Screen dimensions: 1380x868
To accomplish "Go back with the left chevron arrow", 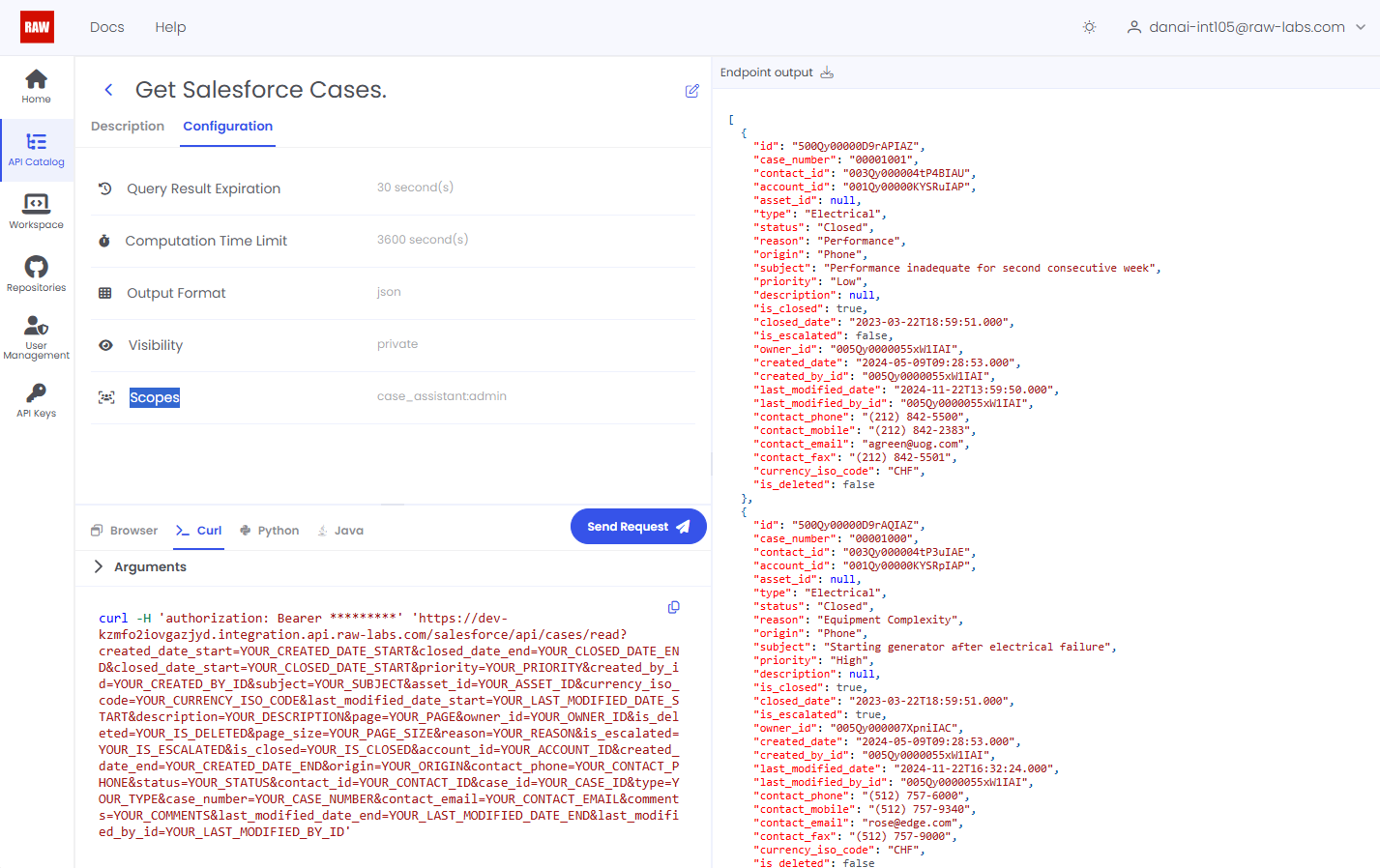I will coord(108,90).
